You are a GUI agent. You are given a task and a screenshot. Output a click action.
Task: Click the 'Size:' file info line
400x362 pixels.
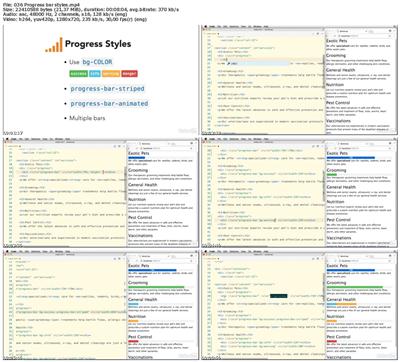click(x=91, y=10)
